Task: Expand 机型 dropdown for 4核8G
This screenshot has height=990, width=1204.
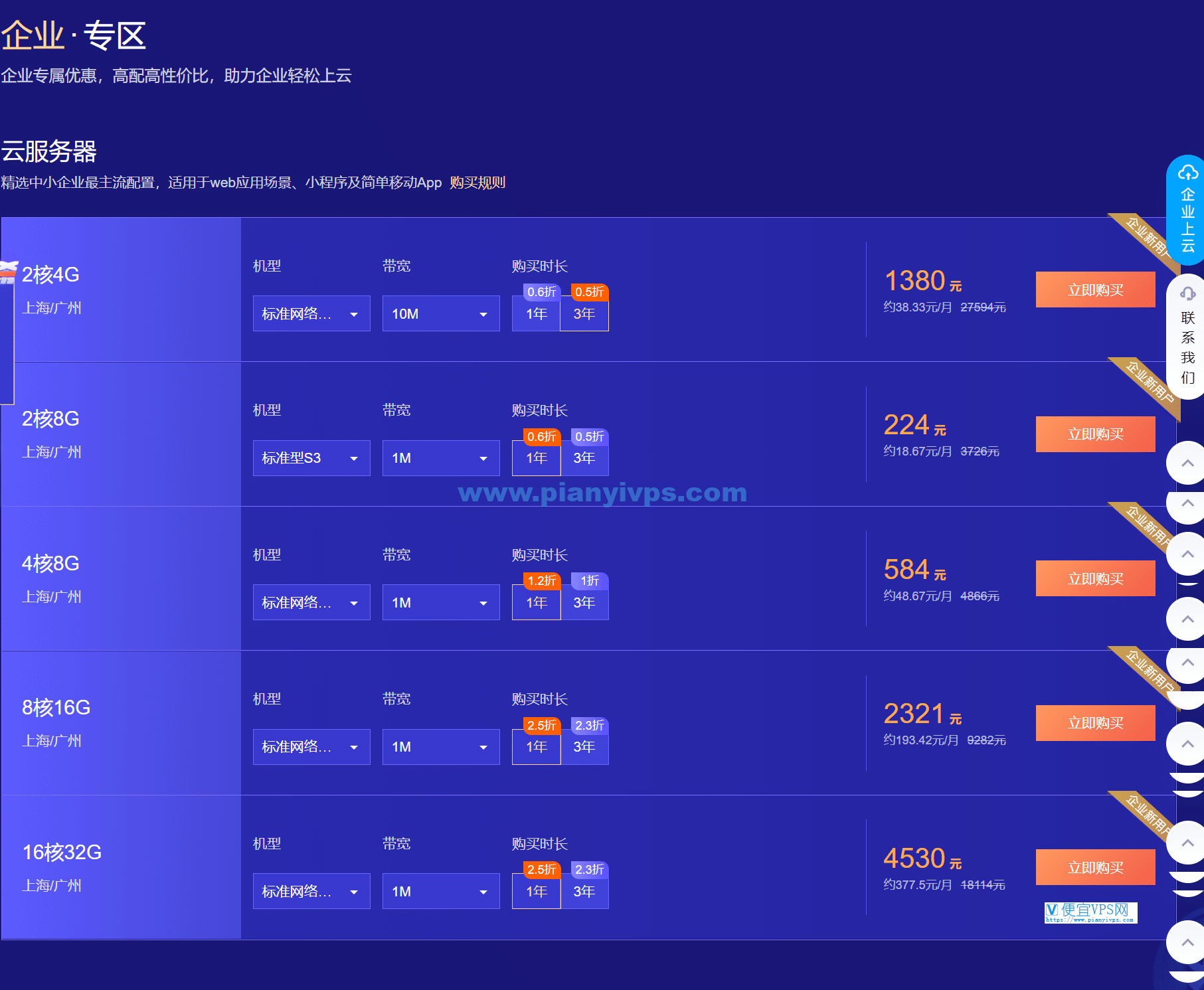Action: coord(311,602)
